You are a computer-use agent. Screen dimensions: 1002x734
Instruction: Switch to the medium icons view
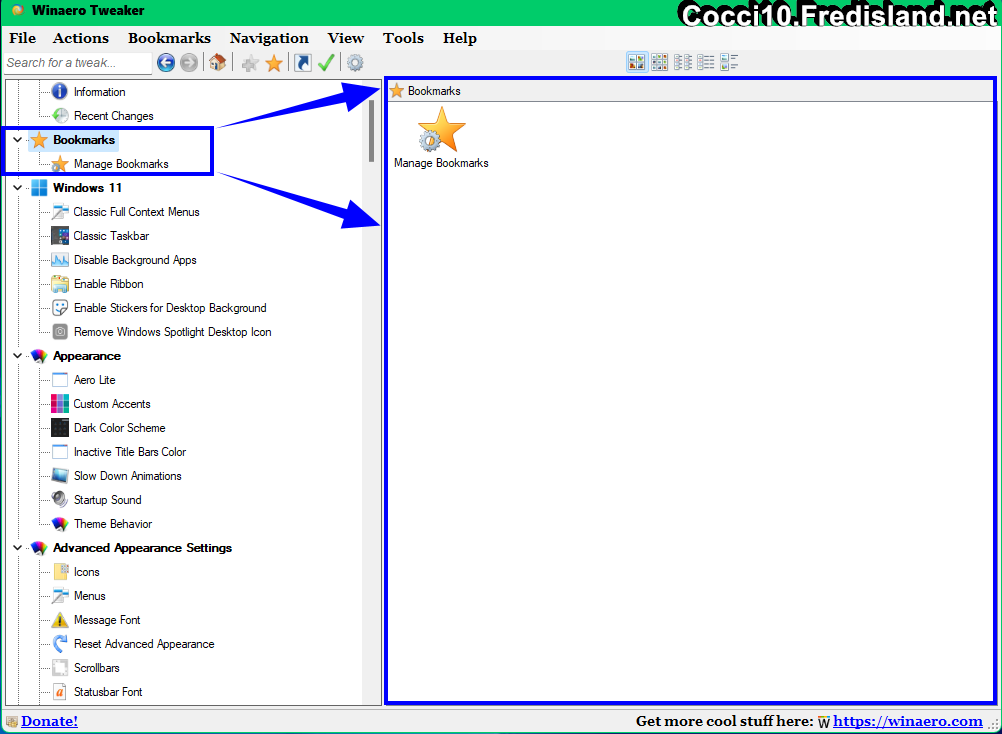pyautogui.click(x=659, y=62)
